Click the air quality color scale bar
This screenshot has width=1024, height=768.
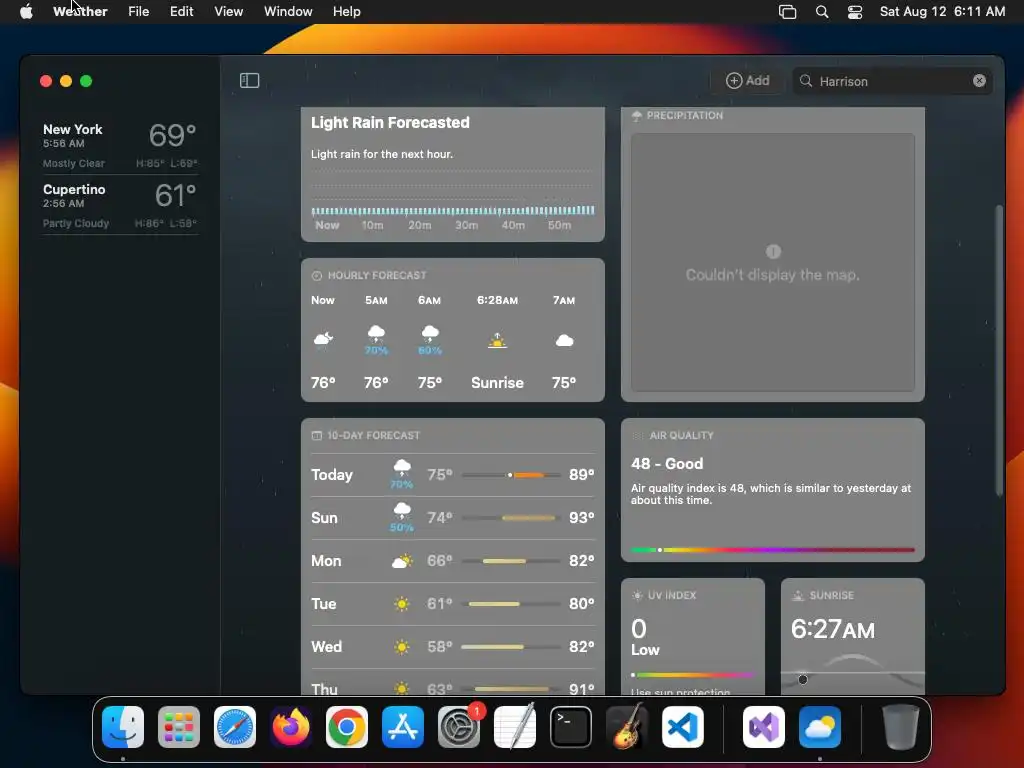(773, 550)
